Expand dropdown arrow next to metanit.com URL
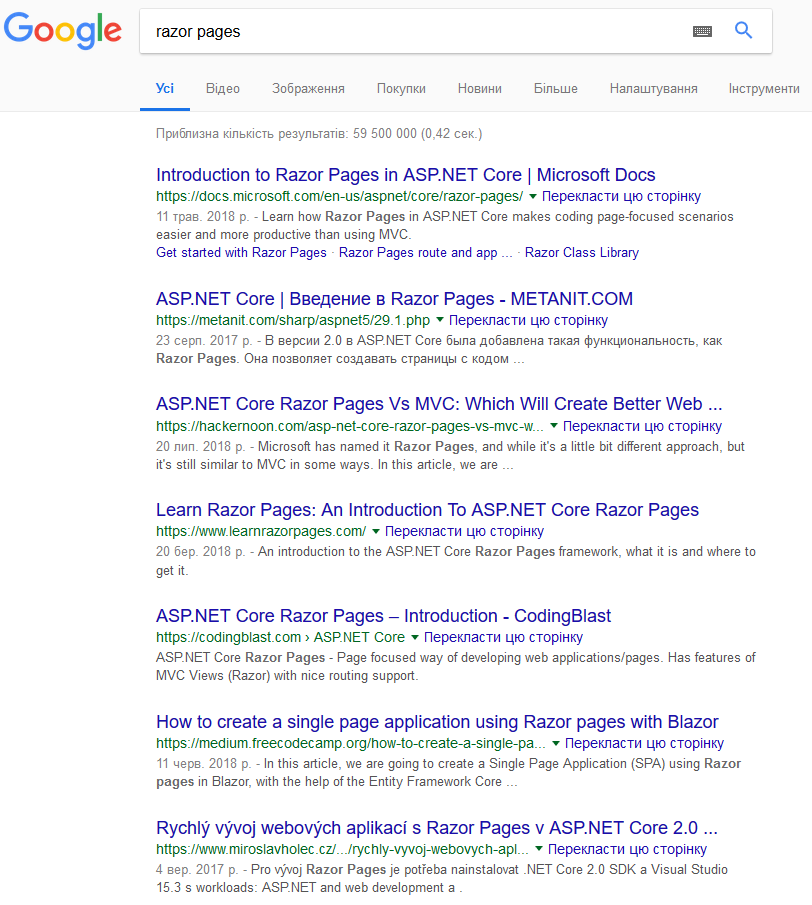Image resolution: width=812 pixels, height=905 pixels. pos(440,320)
